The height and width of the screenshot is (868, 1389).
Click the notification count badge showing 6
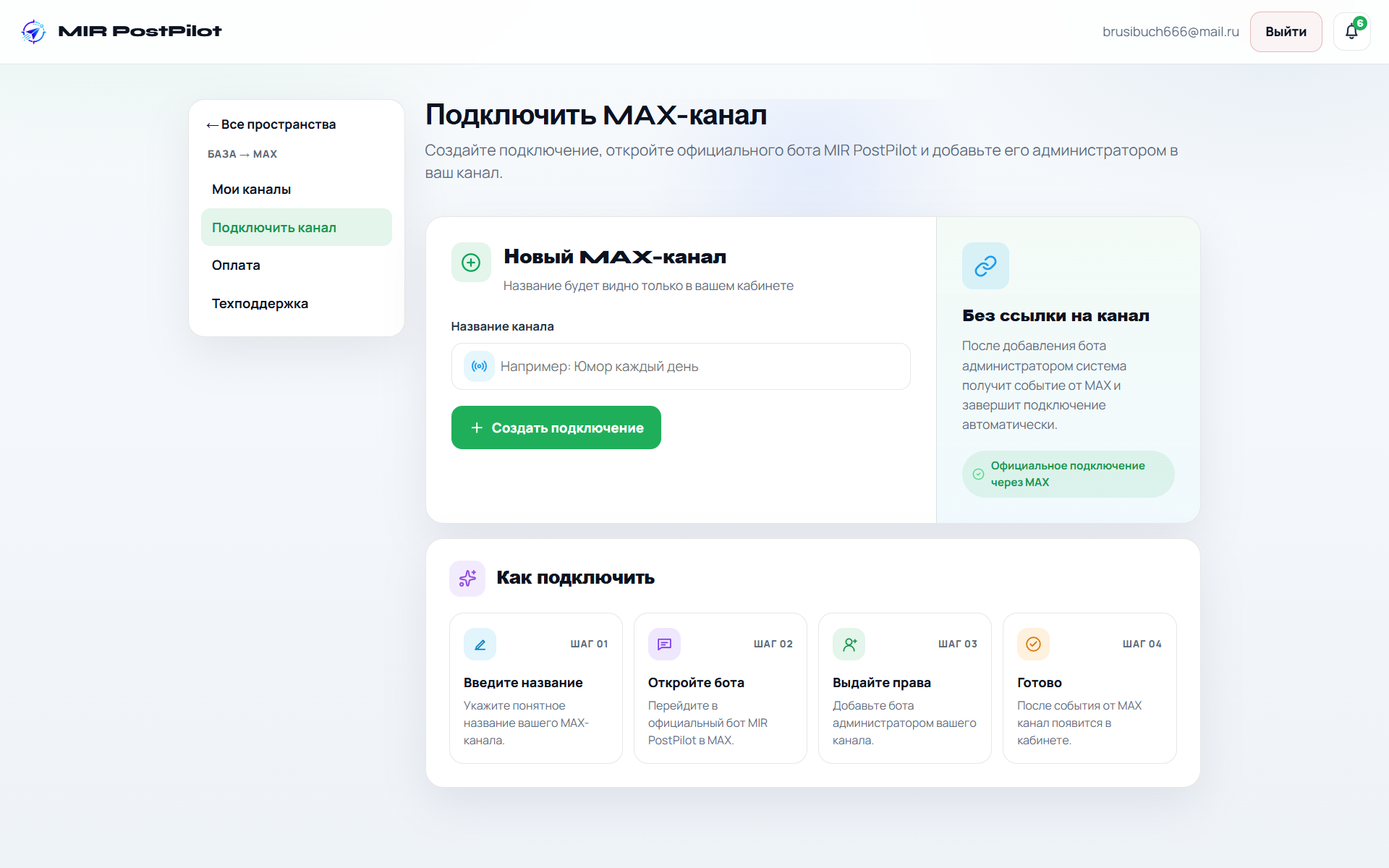pos(1360,23)
